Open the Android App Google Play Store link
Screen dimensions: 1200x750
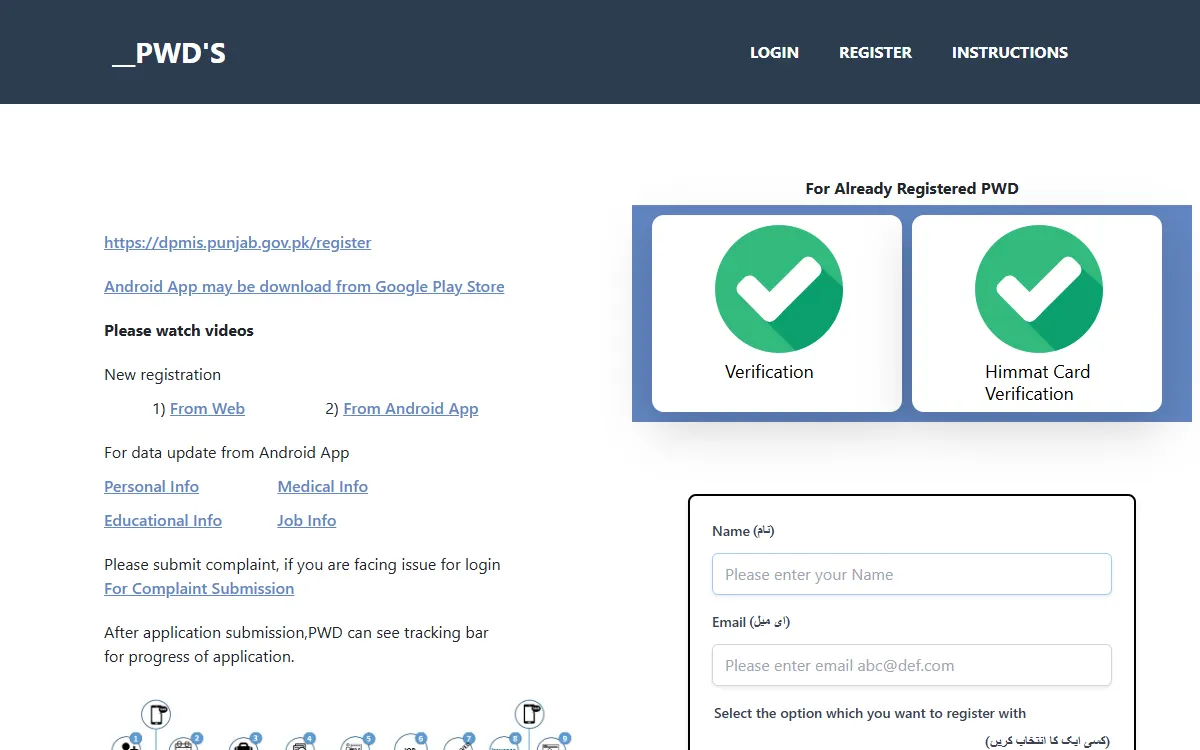(304, 286)
